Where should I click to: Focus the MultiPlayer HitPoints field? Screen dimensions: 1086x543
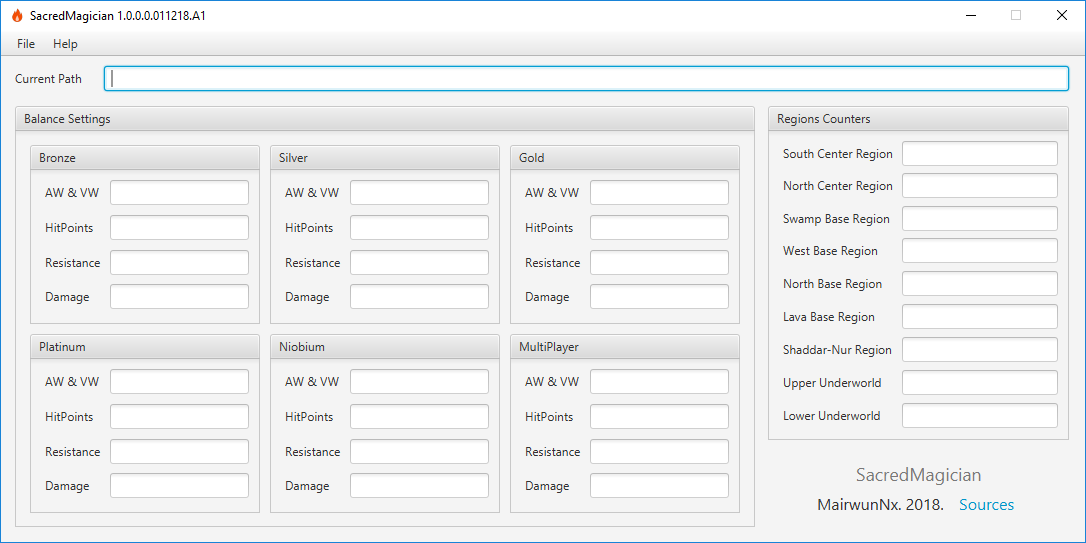(659, 416)
